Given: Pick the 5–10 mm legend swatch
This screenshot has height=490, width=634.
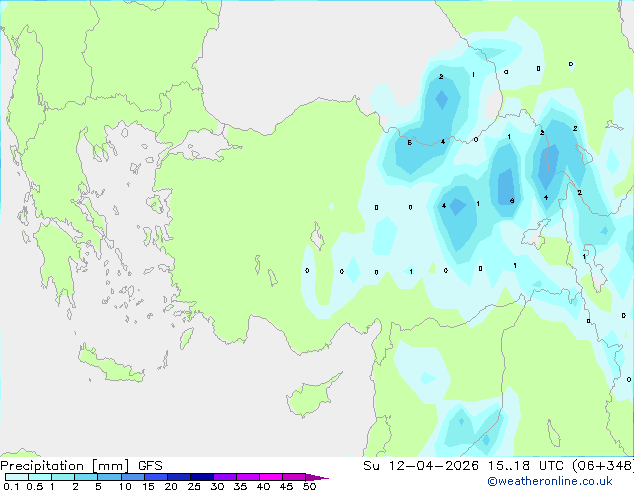Looking at the screenshot, I should 109,477.
